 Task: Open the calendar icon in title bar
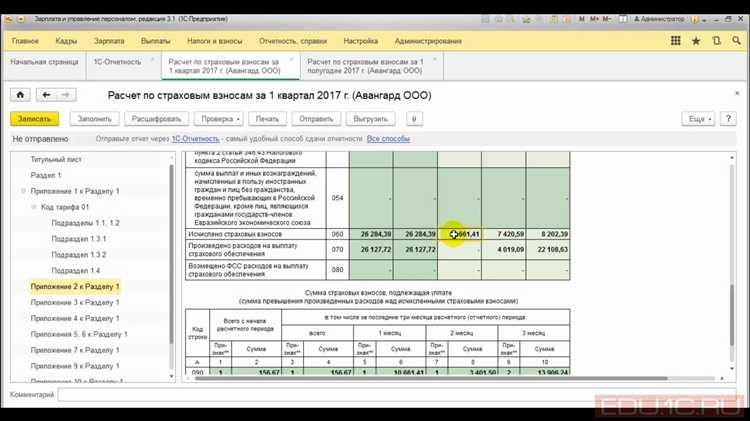click(567, 19)
